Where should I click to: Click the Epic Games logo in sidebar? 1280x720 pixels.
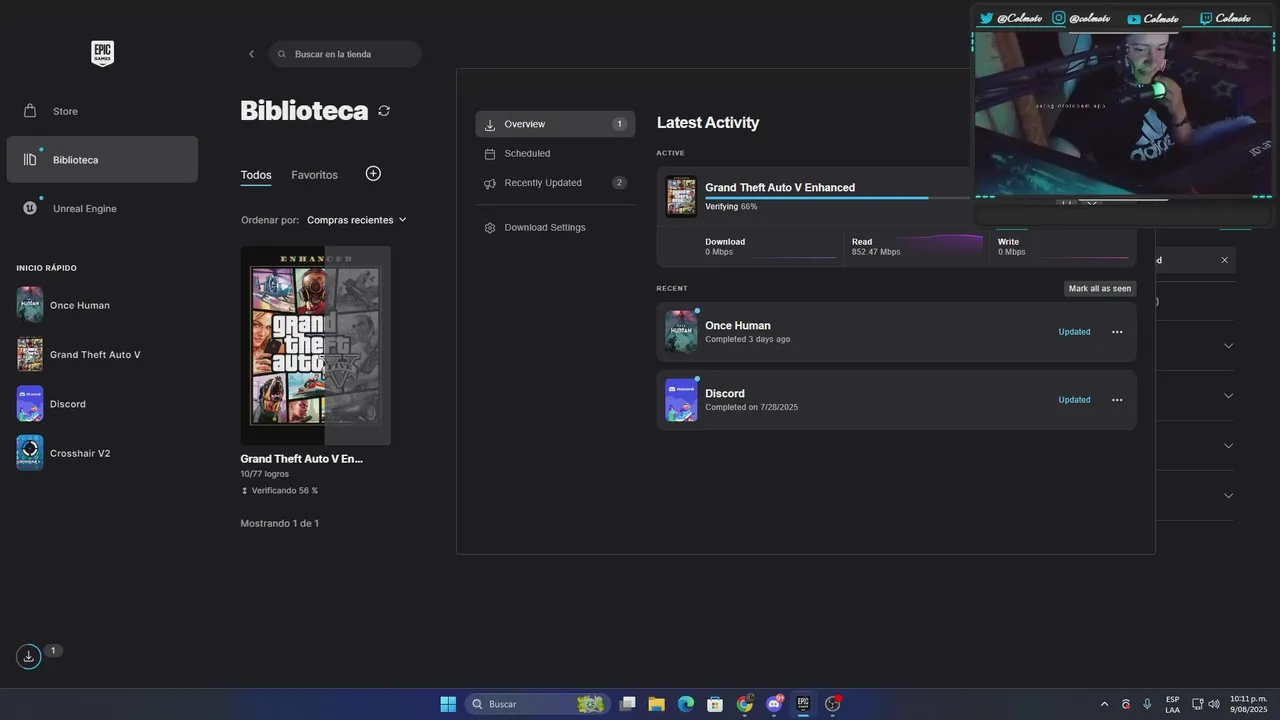[x=102, y=53]
